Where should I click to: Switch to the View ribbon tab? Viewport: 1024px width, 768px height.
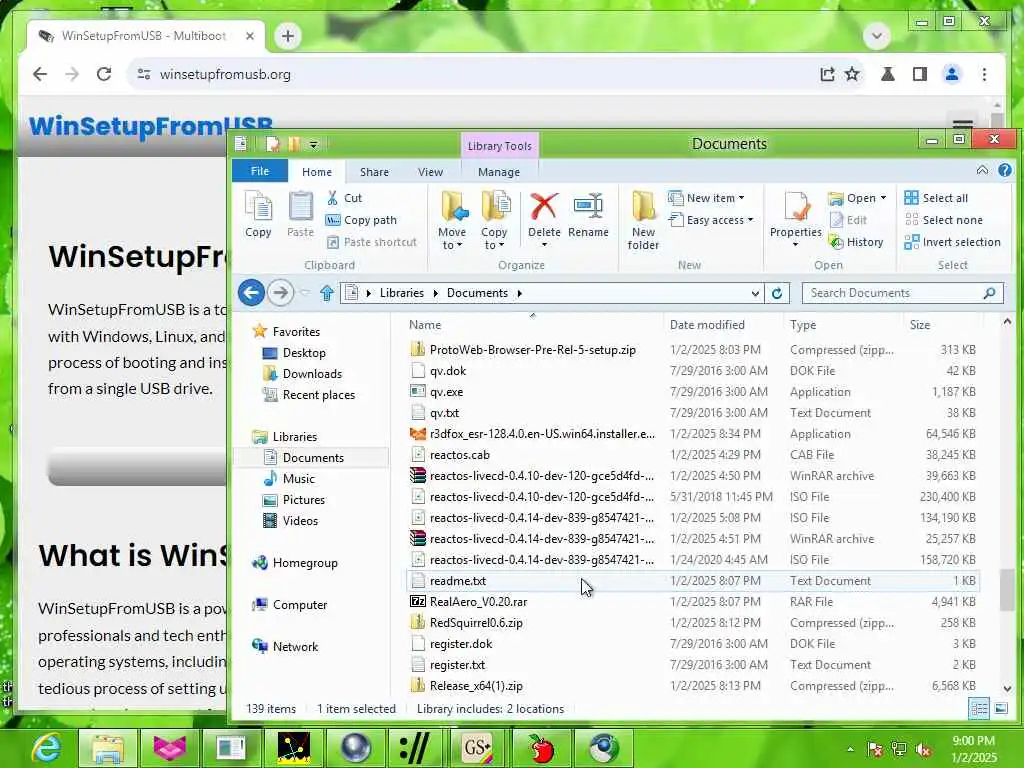click(430, 172)
